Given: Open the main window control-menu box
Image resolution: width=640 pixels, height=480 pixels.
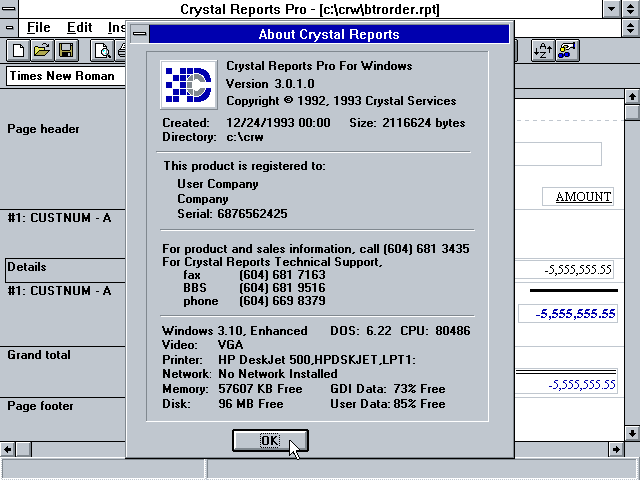Looking at the screenshot, I should tap(9, 9).
